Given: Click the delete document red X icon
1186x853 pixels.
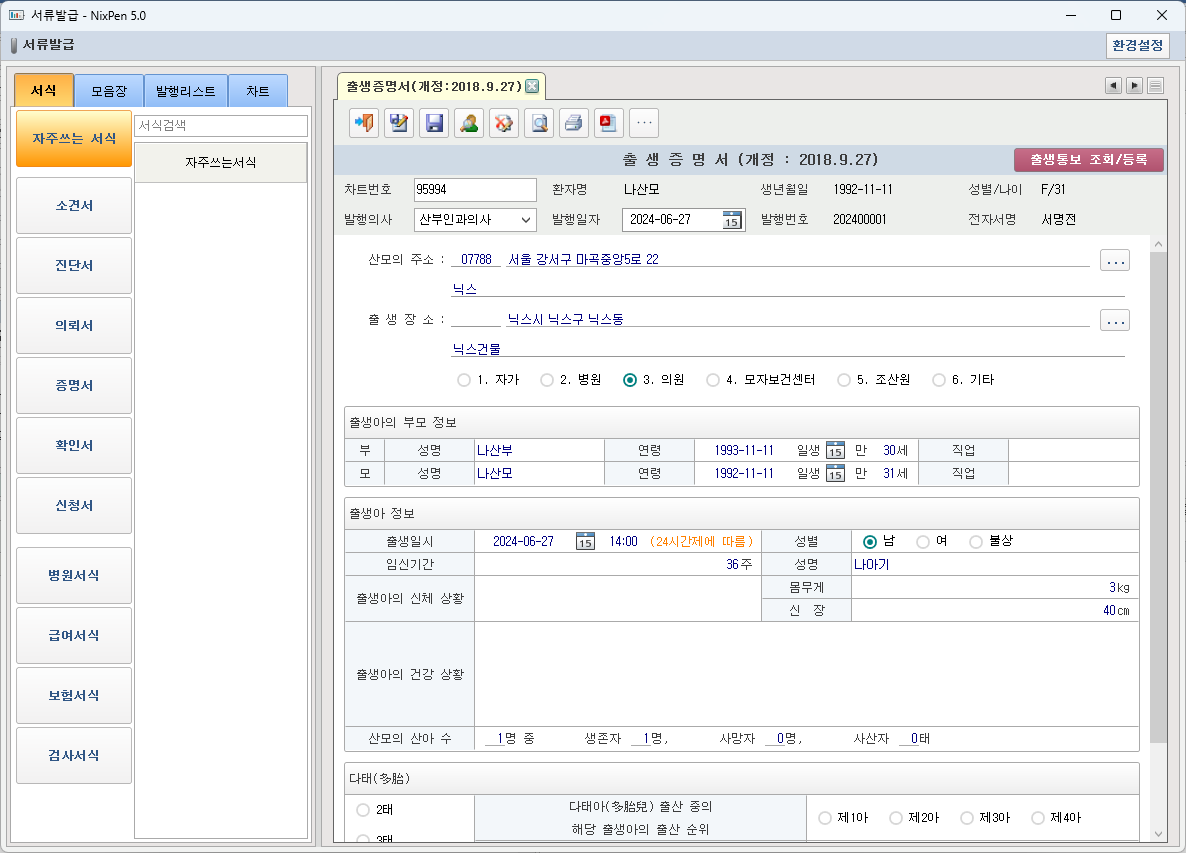Looking at the screenshot, I should (x=504, y=123).
